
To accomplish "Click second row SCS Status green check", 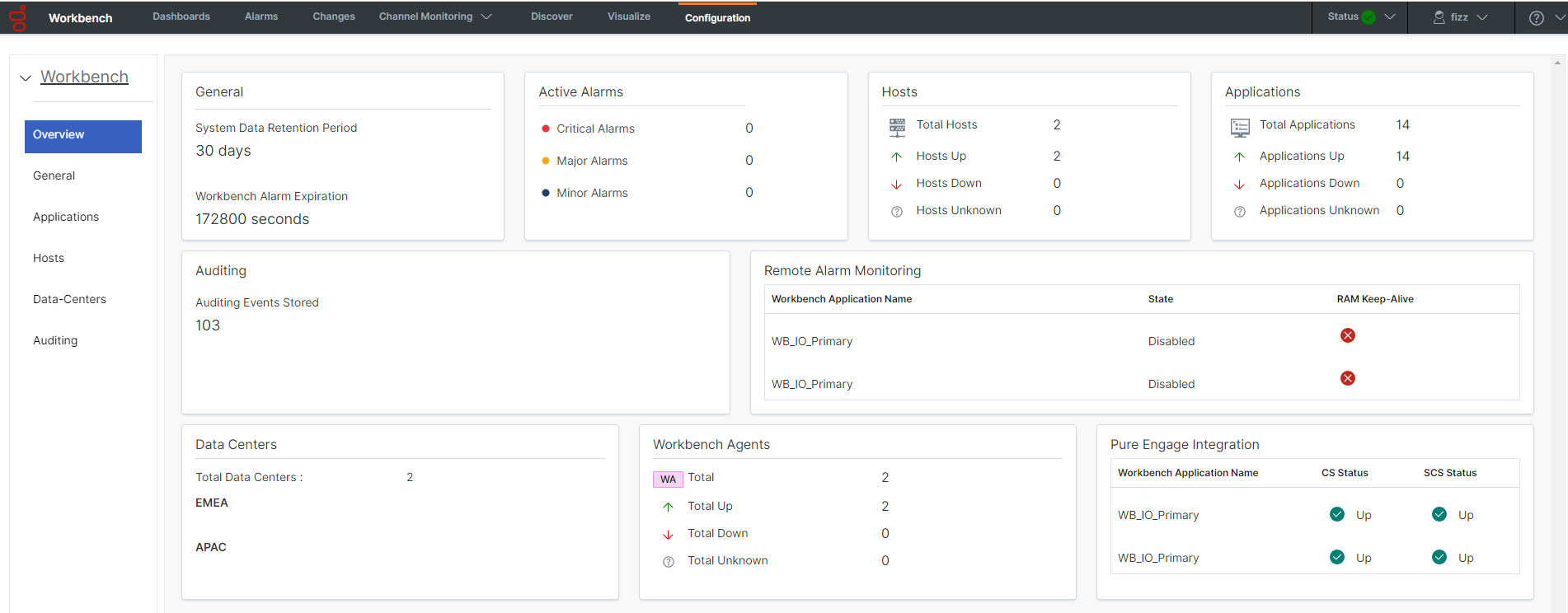I will [x=1439, y=557].
